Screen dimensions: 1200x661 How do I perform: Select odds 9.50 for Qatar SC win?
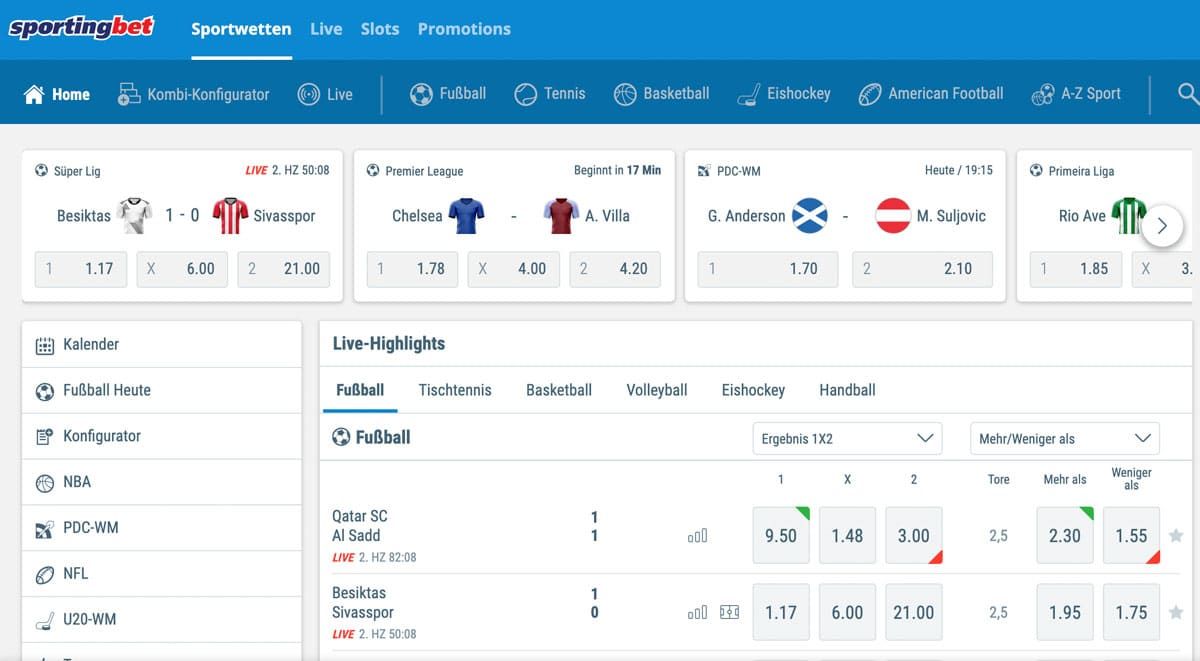780,536
